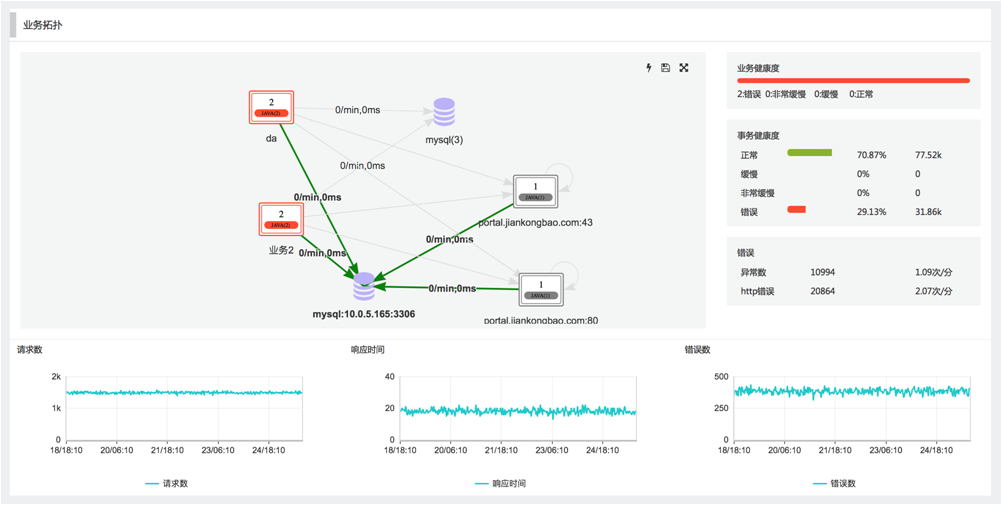
Task: Expand topology to fullscreen view
Action: click(684, 68)
